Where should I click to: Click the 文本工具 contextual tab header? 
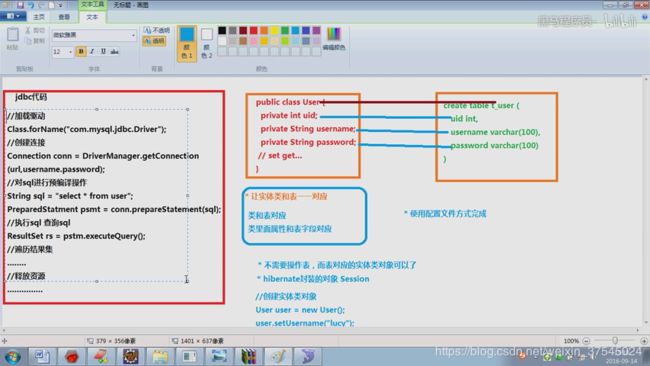92,5
